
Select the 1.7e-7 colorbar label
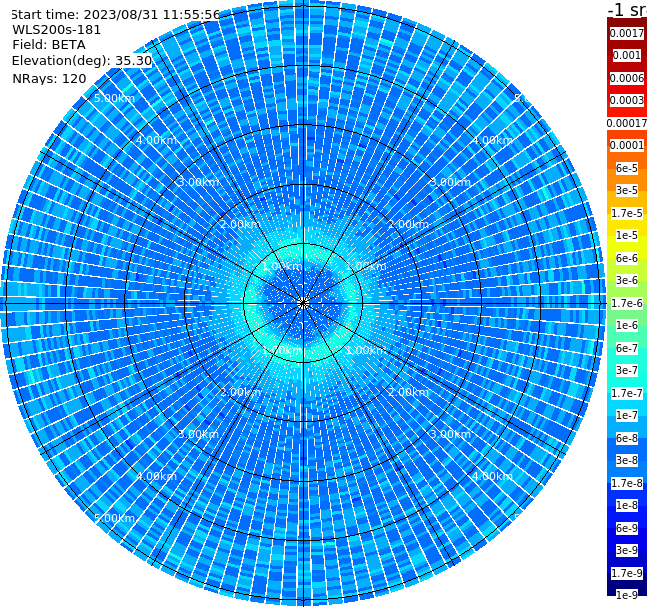tap(627, 393)
